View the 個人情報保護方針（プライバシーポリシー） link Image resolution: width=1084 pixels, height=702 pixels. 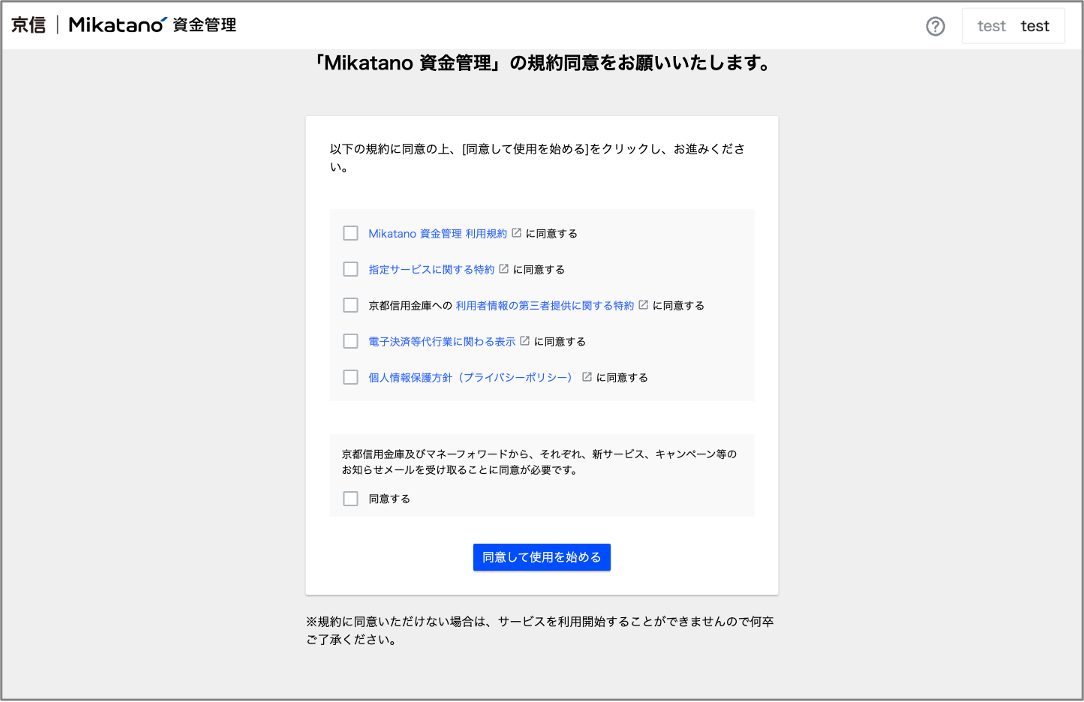click(x=473, y=378)
